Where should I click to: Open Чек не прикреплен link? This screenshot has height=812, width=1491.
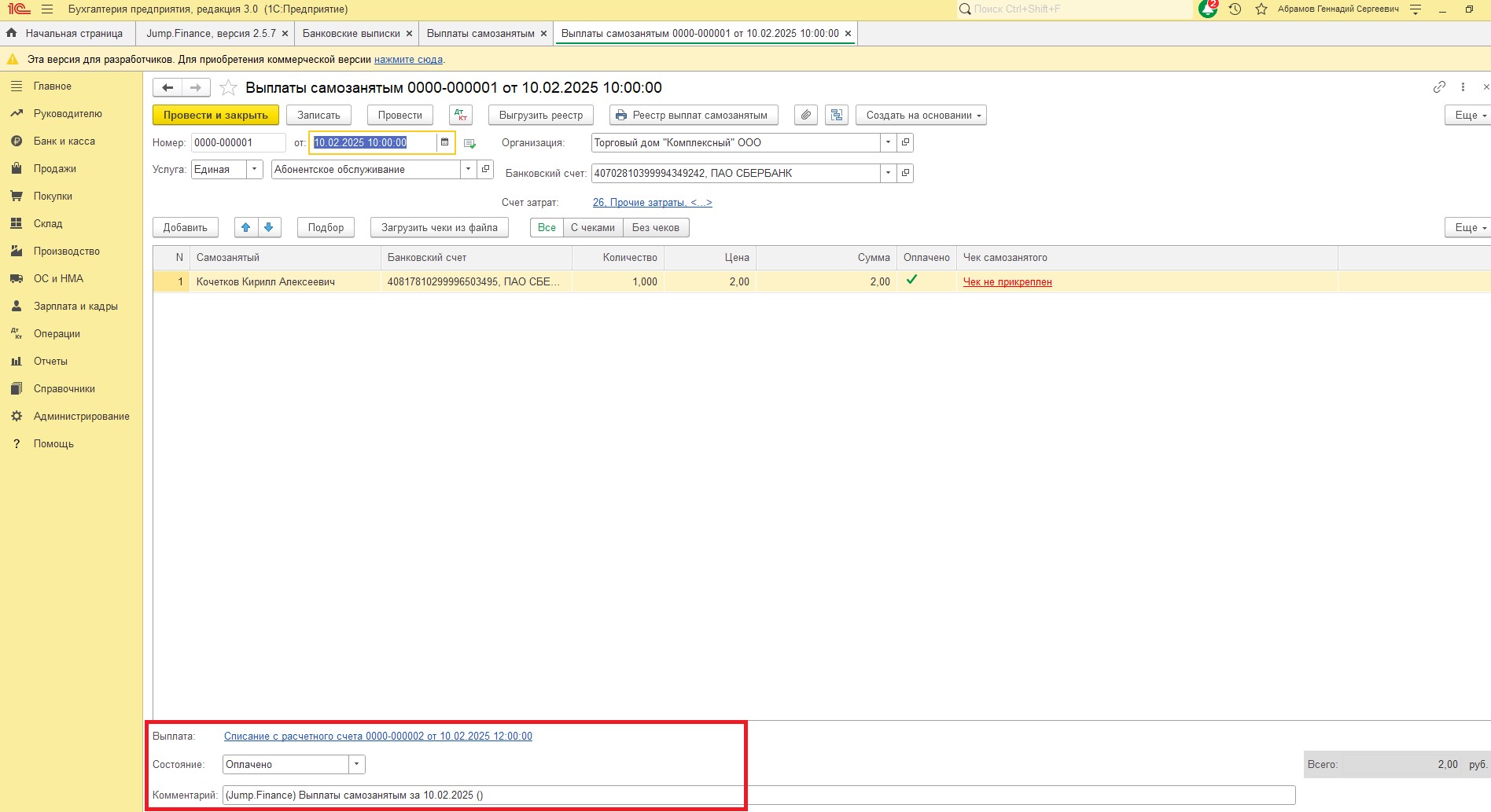[x=1007, y=281]
